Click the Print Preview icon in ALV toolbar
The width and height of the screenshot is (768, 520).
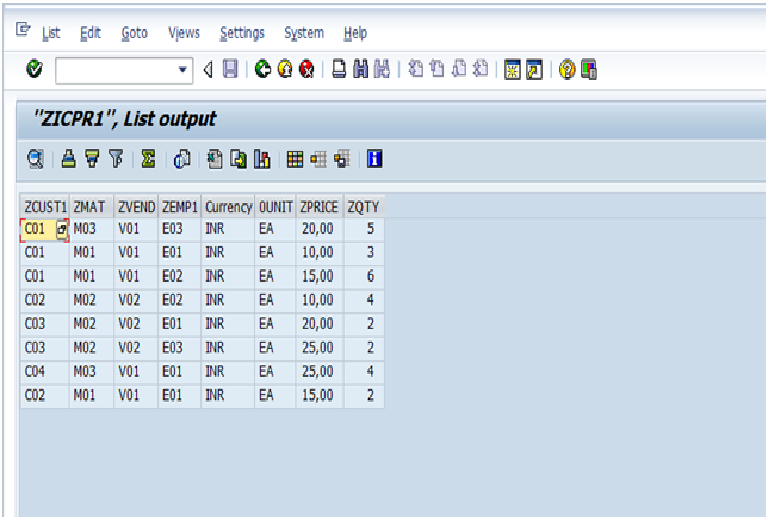(x=182, y=159)
